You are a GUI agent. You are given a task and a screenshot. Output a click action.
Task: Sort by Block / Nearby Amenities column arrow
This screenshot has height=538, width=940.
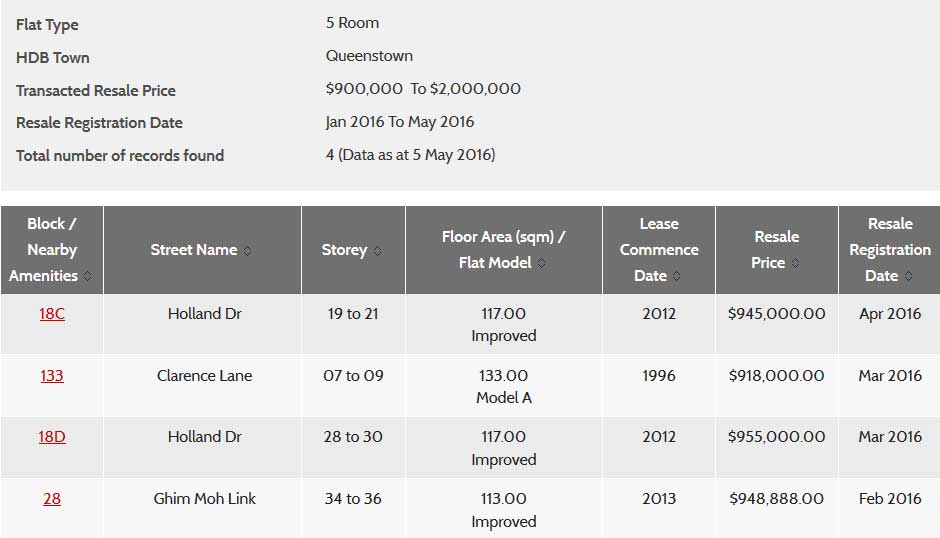click(87, 276)
